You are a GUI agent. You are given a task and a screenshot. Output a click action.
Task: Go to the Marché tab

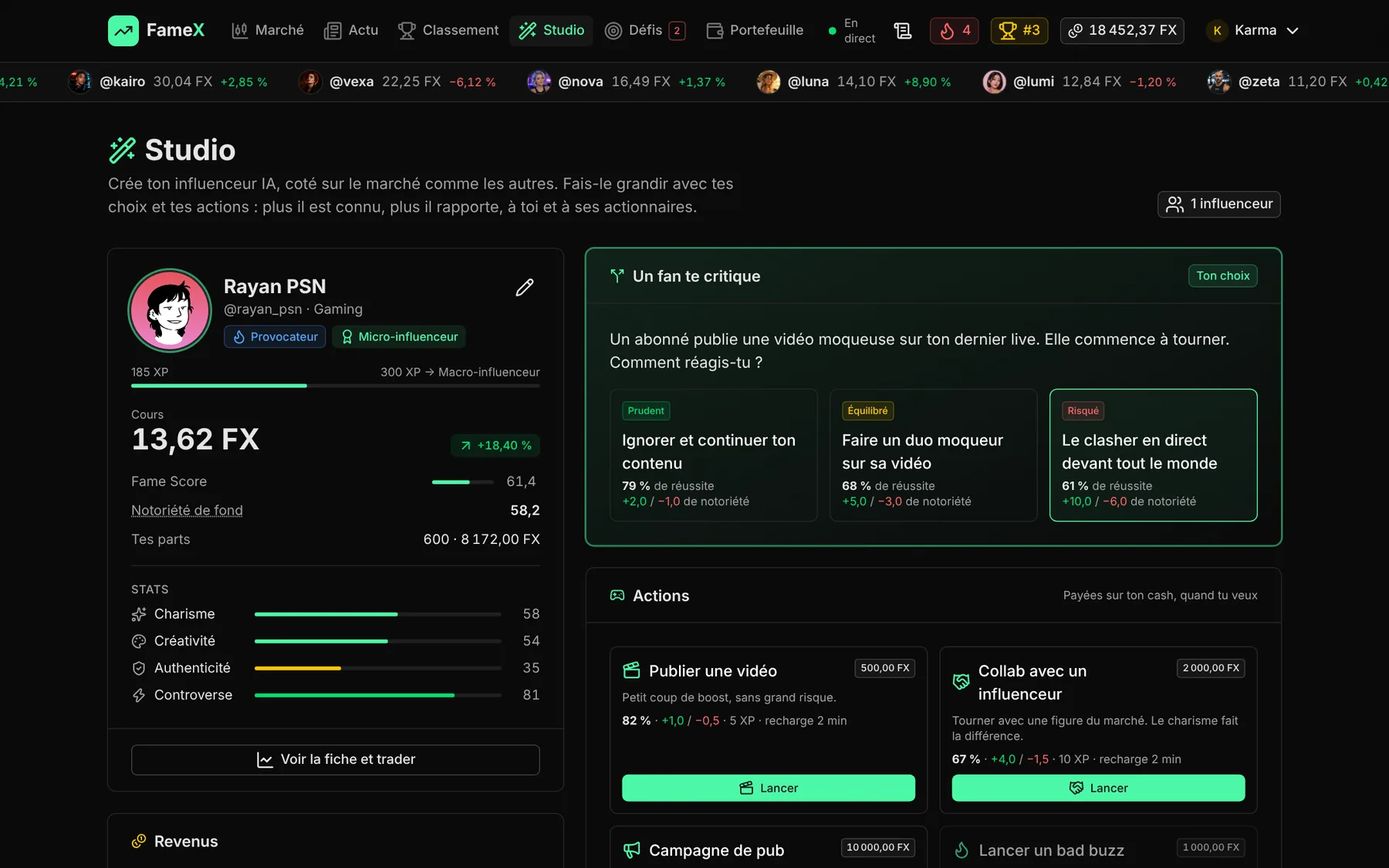[268, 31]
